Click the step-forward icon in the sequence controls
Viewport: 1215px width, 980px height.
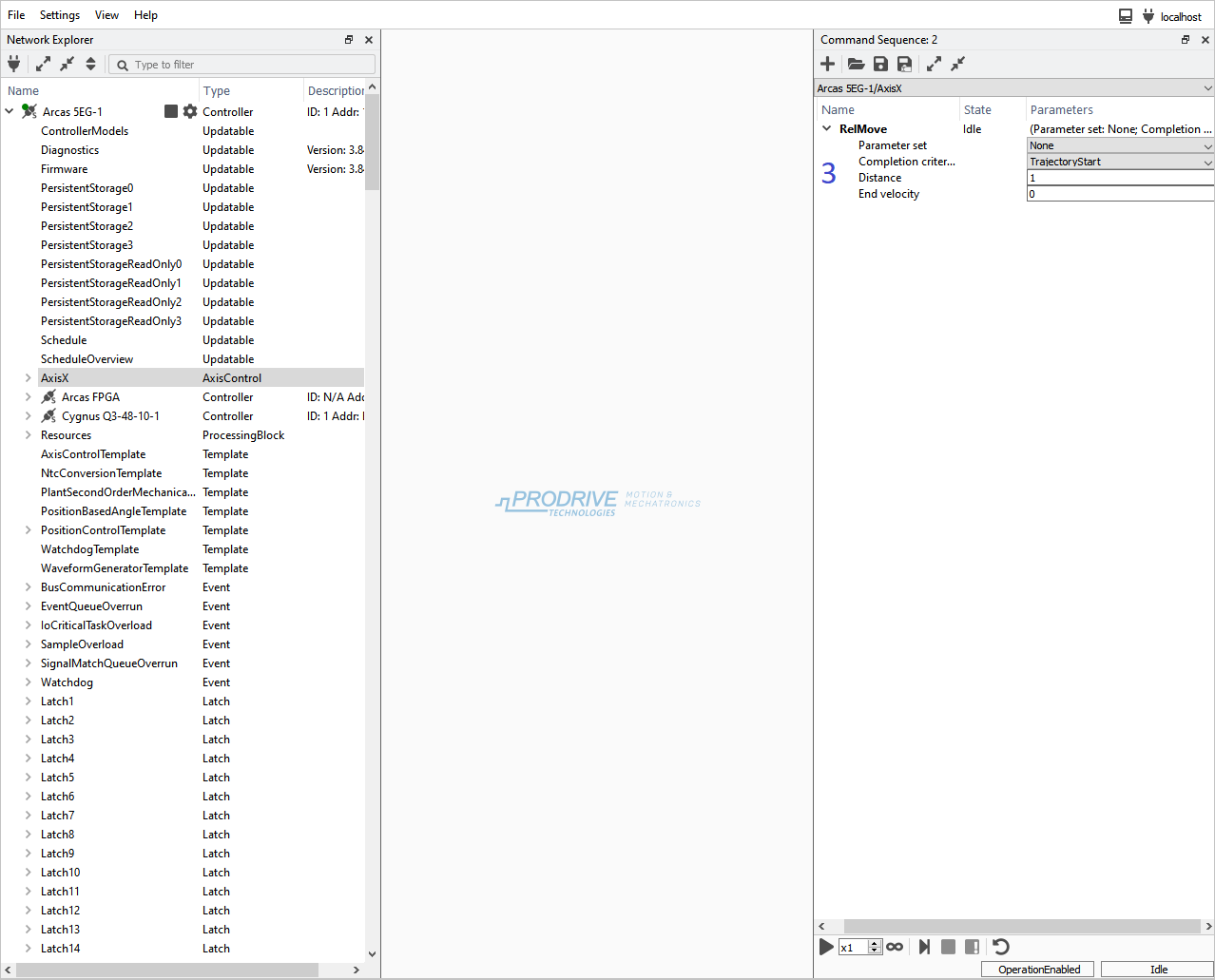tap(924, 947)
